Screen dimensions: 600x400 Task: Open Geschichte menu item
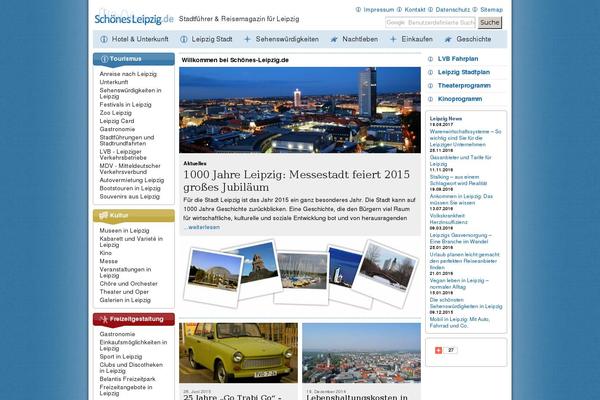[474, 39]
